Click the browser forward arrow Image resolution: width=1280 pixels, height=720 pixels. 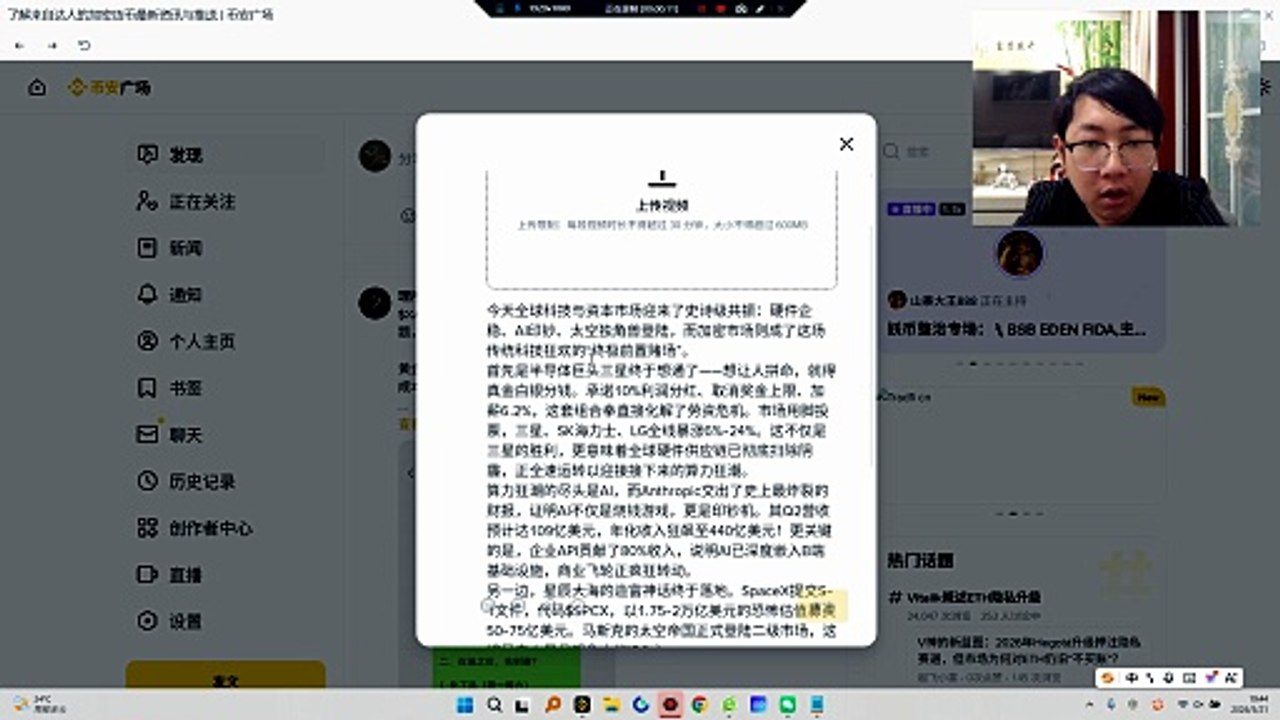point(52,46)
